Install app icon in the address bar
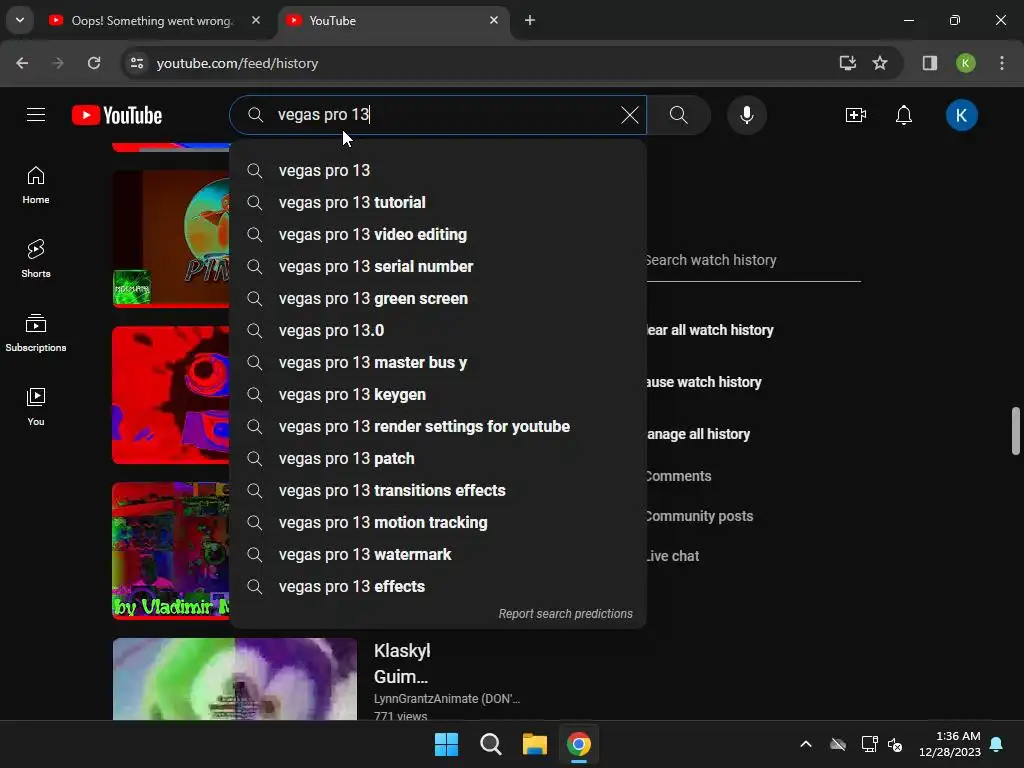Viewport: 1024px width, 768px height. click(x=848, y=63)
